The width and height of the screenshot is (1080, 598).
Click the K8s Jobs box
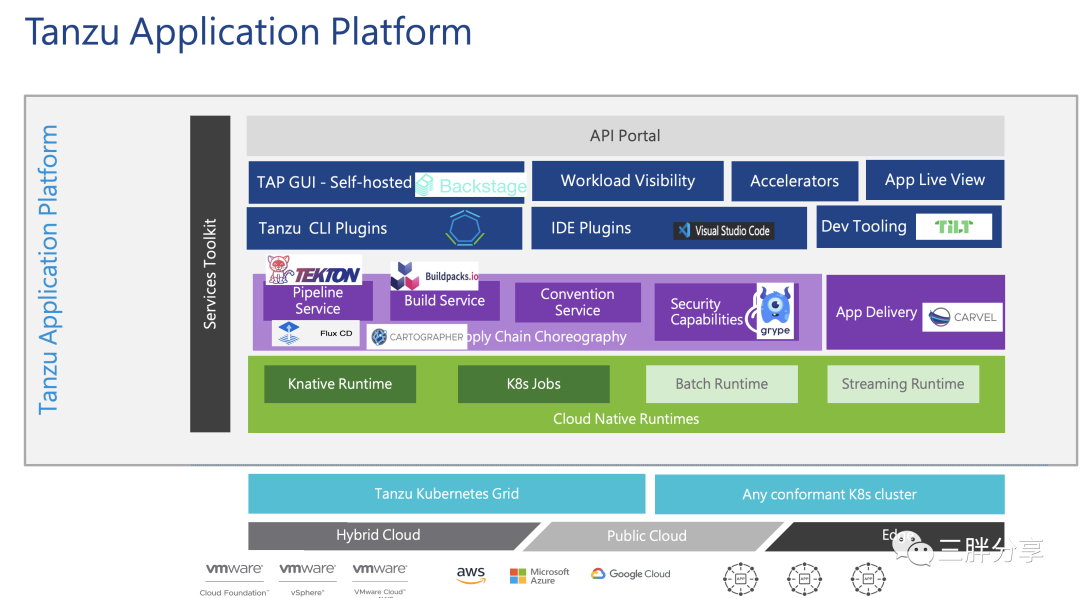click(533, 384)
